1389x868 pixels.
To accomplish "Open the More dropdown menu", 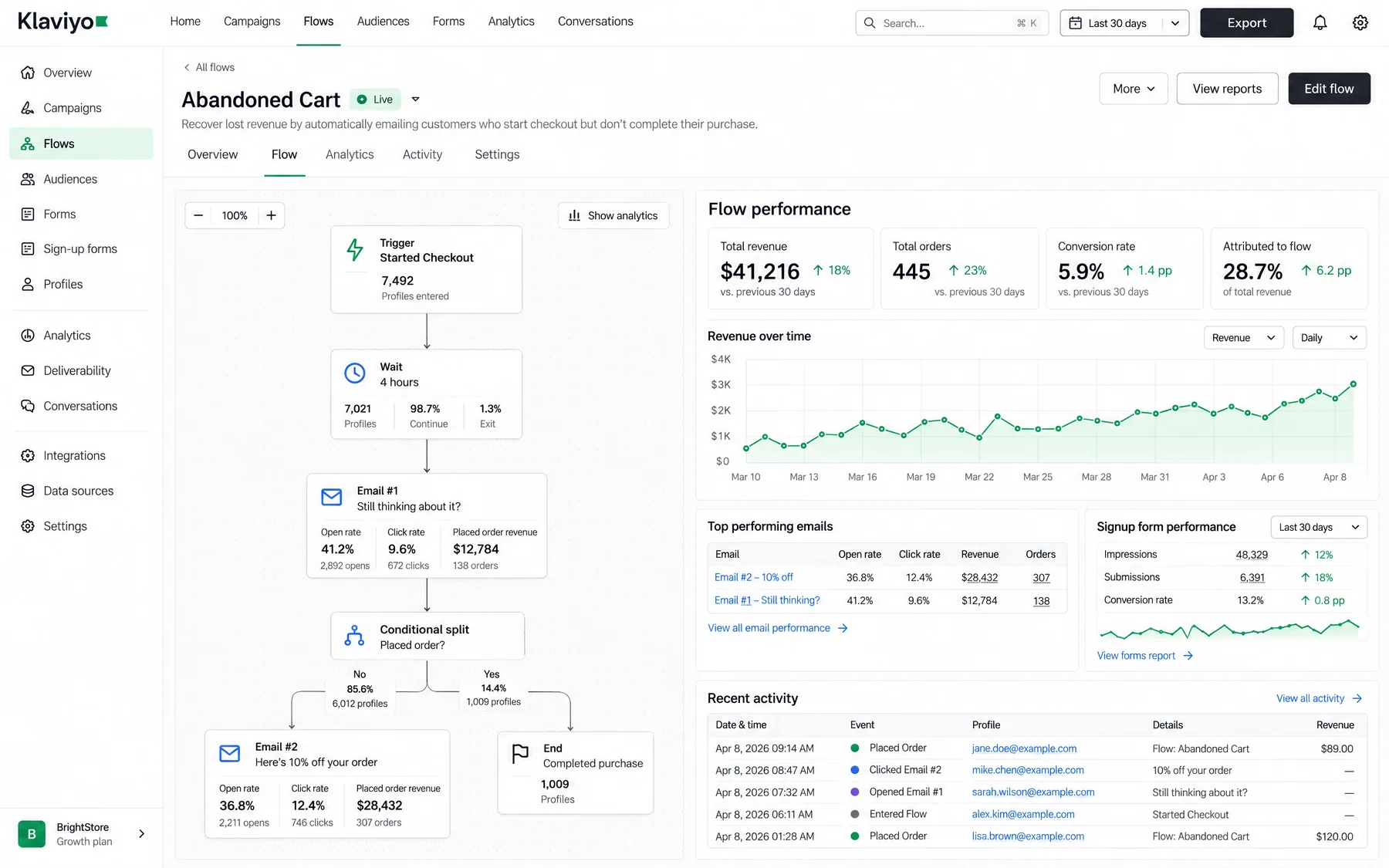I will pos(1134,89).
